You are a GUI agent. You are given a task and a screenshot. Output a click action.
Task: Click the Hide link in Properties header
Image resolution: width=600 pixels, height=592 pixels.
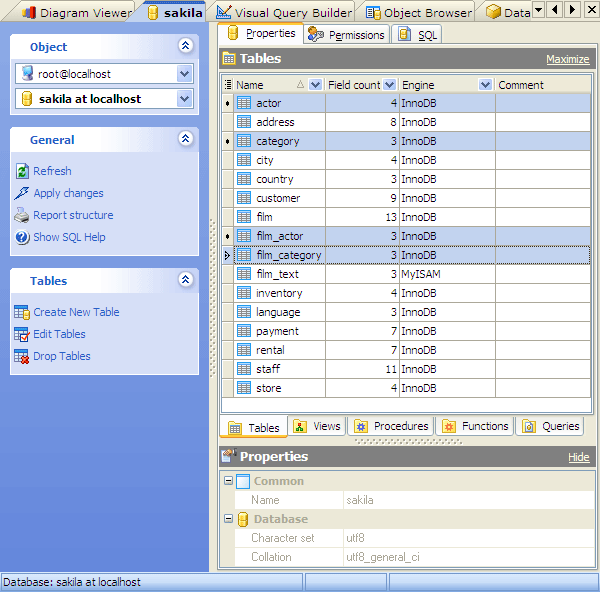[579, 457]
